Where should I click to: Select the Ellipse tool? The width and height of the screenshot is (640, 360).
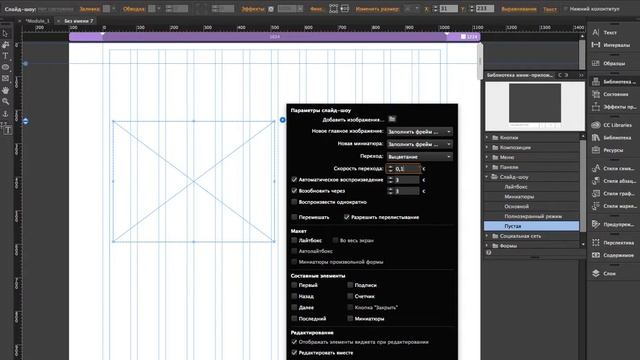5,67
